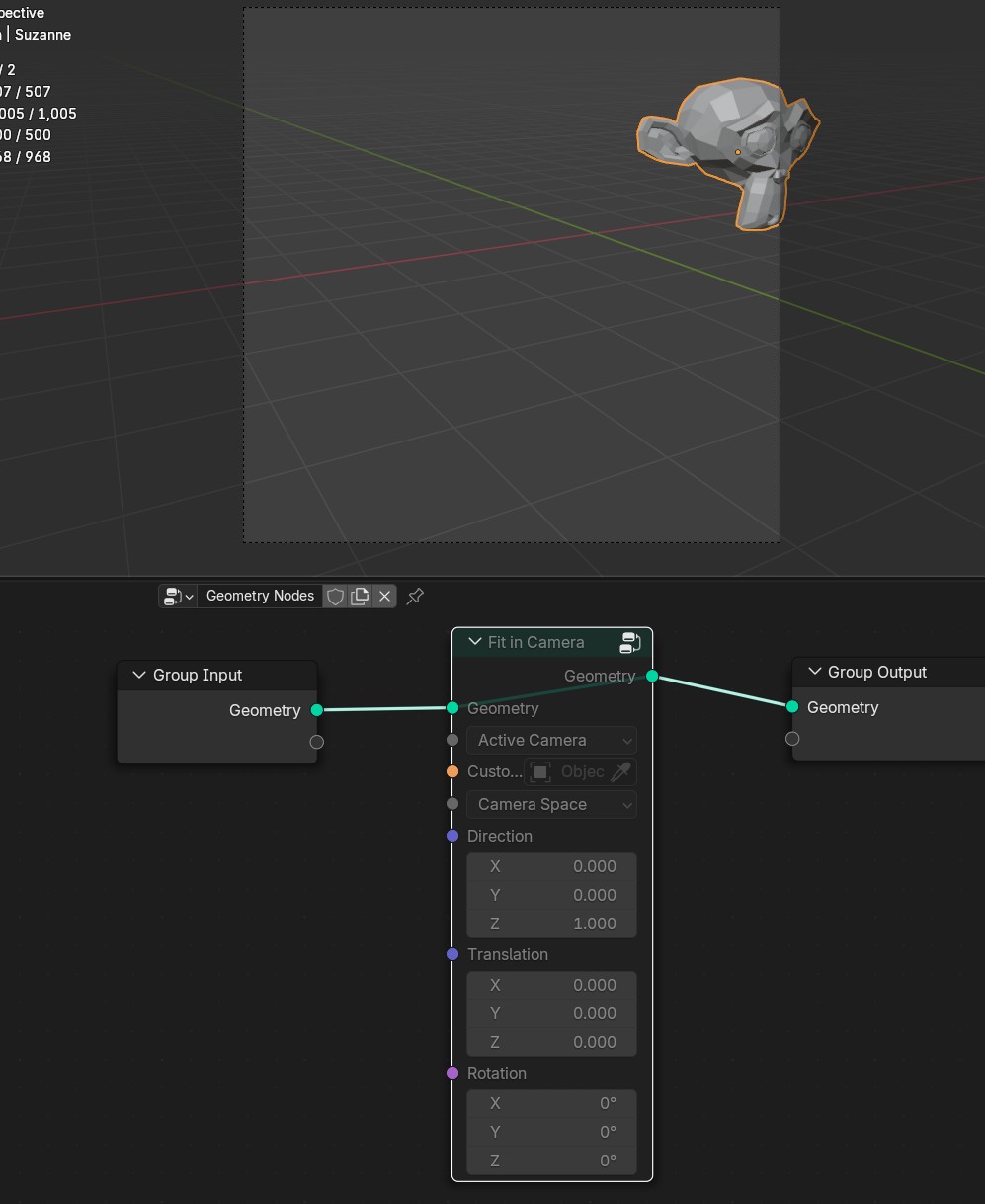Click Group Input Geometry output socket
The width and height of the screenshot is (985, 1204).
coord(316,710)
